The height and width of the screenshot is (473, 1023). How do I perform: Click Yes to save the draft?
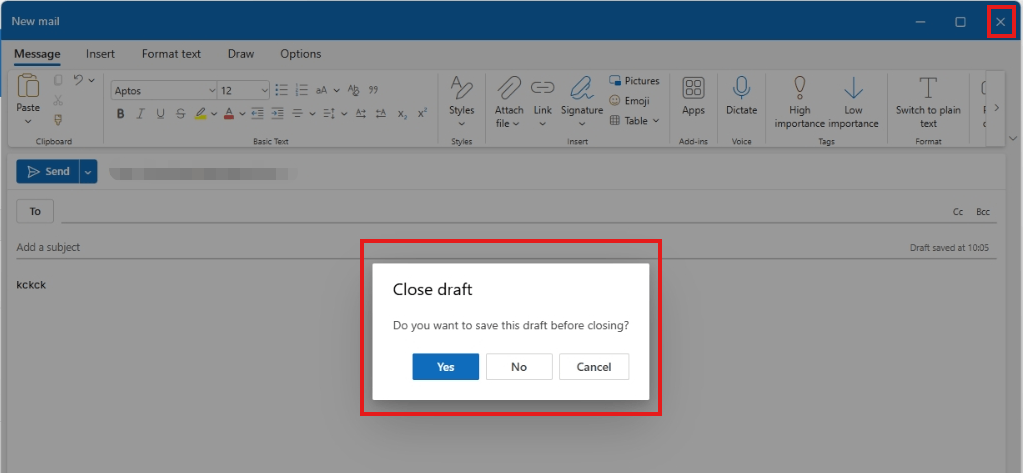(446, 367)
